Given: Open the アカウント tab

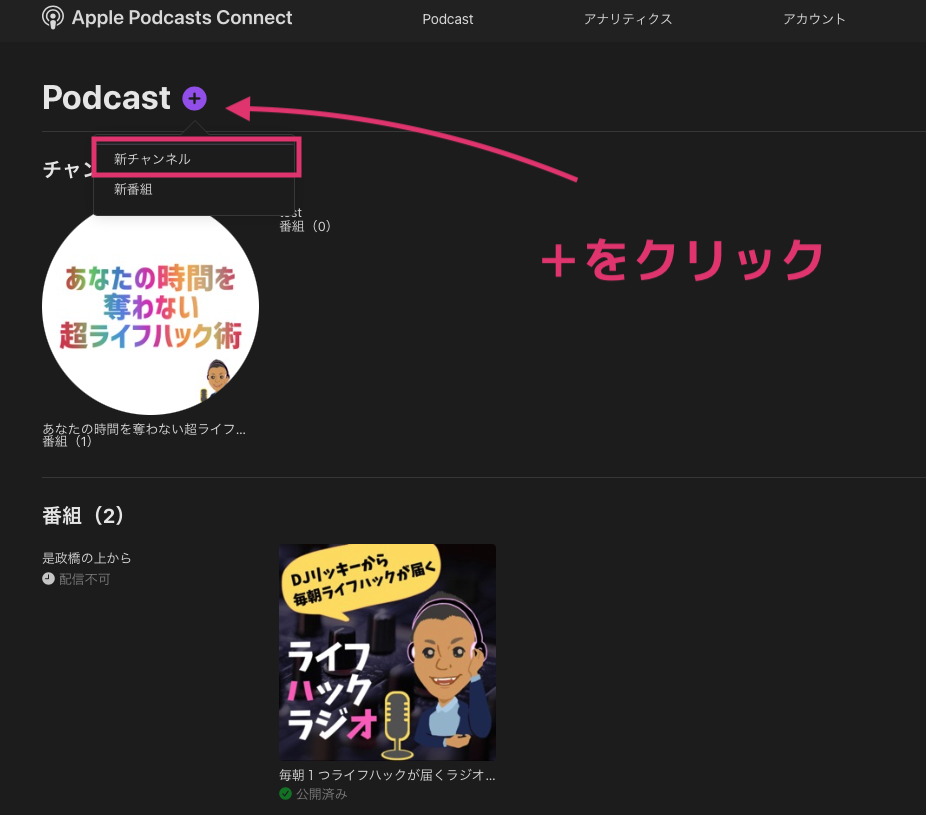Looking at the screenshot, I should point(814,19).
